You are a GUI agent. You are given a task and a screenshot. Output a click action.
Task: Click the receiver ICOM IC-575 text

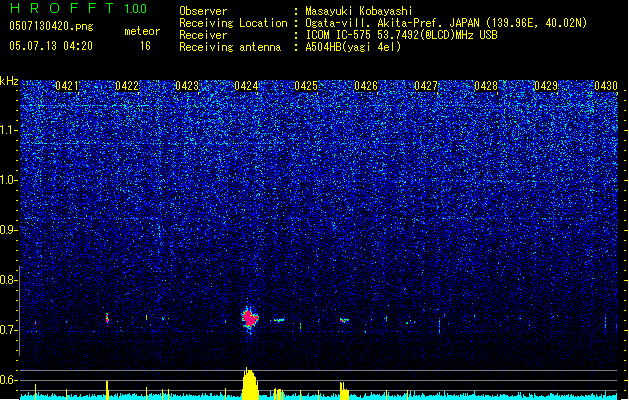tap(338, 35)
